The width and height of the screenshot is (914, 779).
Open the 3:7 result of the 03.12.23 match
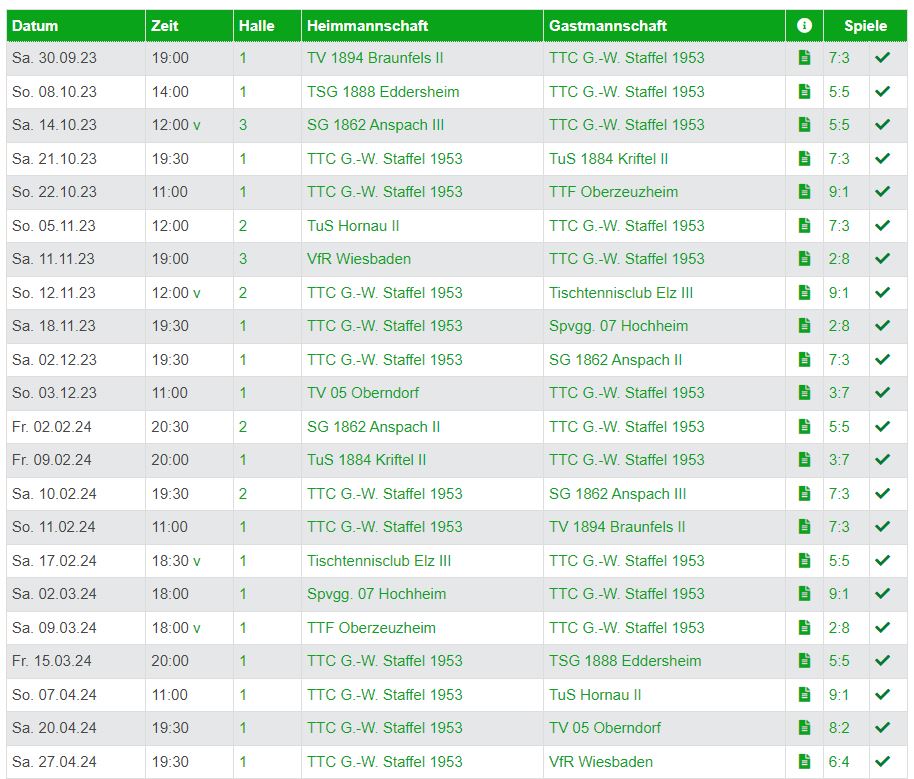(x=839, y=394)
